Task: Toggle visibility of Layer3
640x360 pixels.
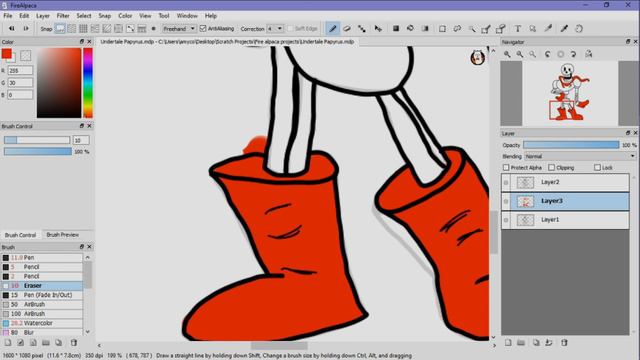Action: 506,201
